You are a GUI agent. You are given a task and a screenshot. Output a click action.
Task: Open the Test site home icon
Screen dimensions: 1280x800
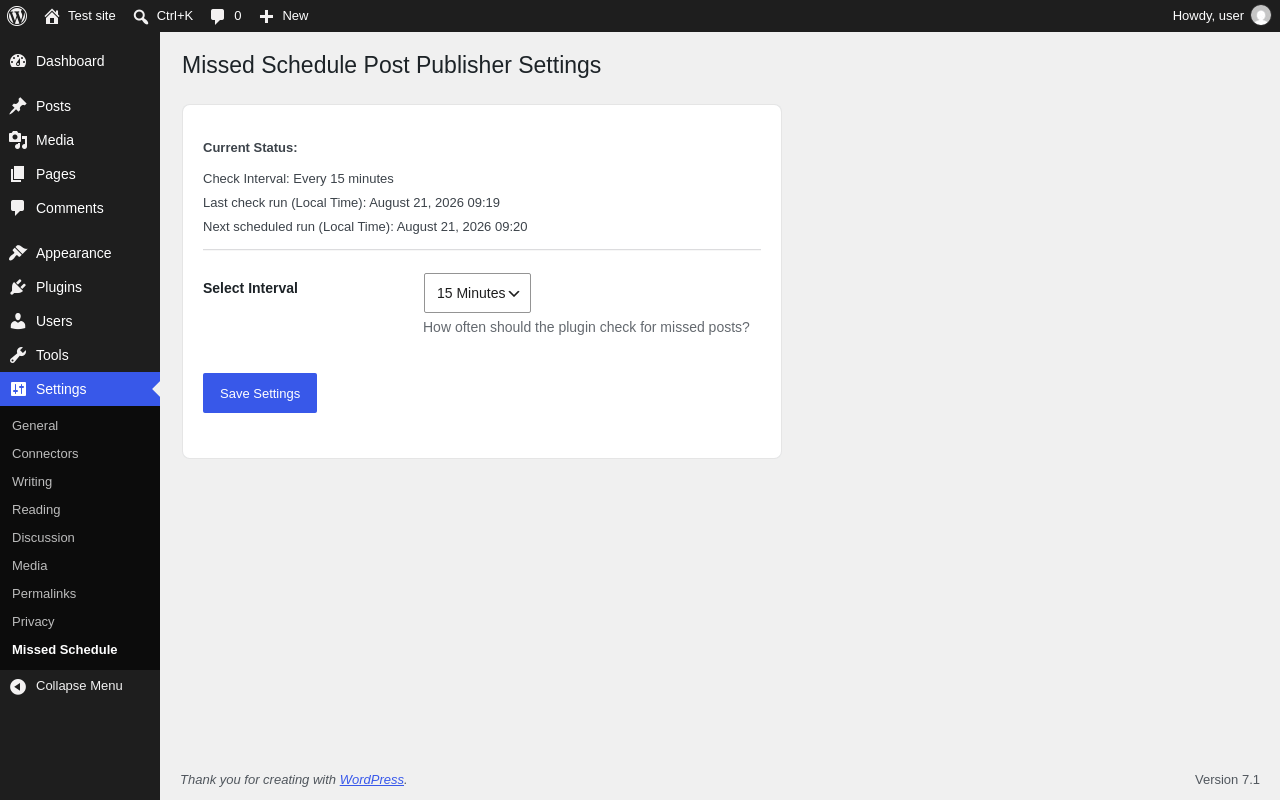[52, 16]
